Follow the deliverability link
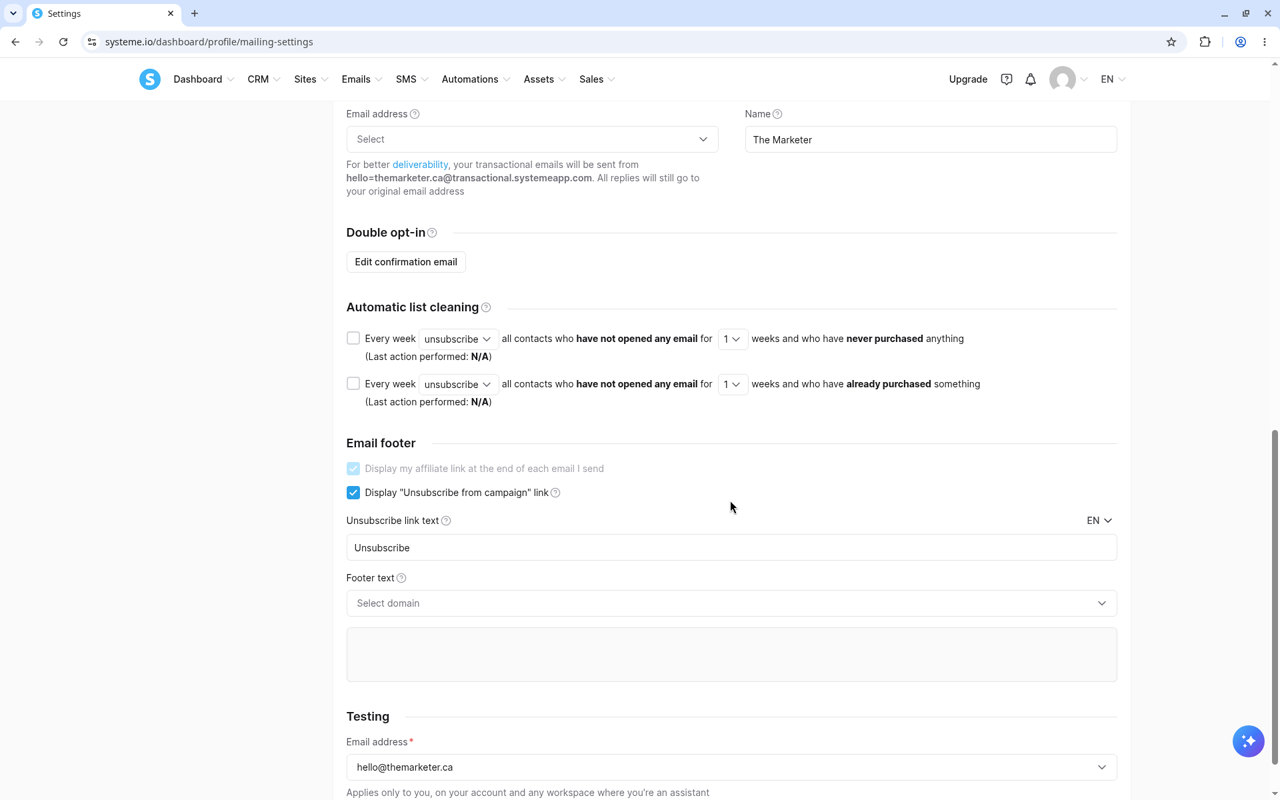Image resolution: width=1280 pixels, height=800 pixels. point(420,165)
